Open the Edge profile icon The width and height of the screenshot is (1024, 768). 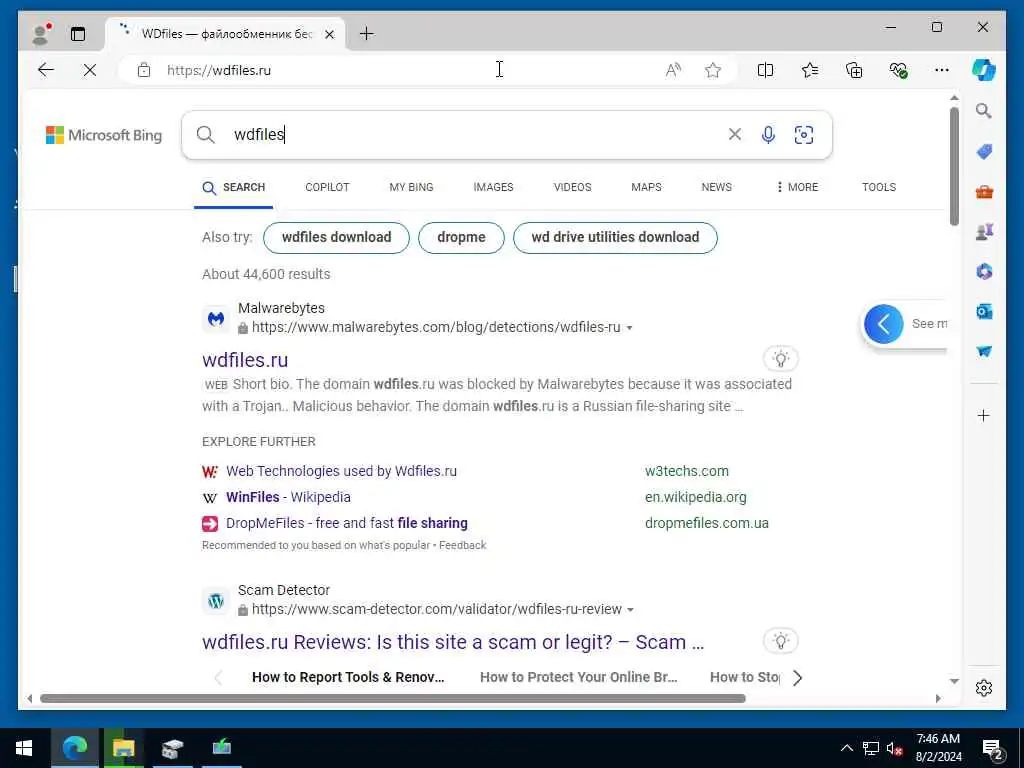tap(42, 33)
